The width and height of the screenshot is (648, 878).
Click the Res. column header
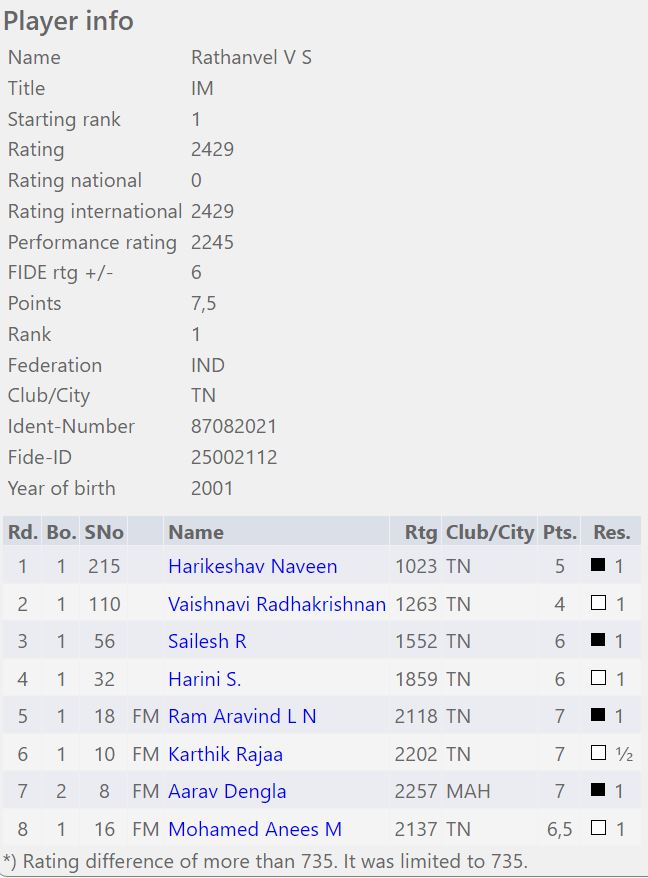(611, 532)
